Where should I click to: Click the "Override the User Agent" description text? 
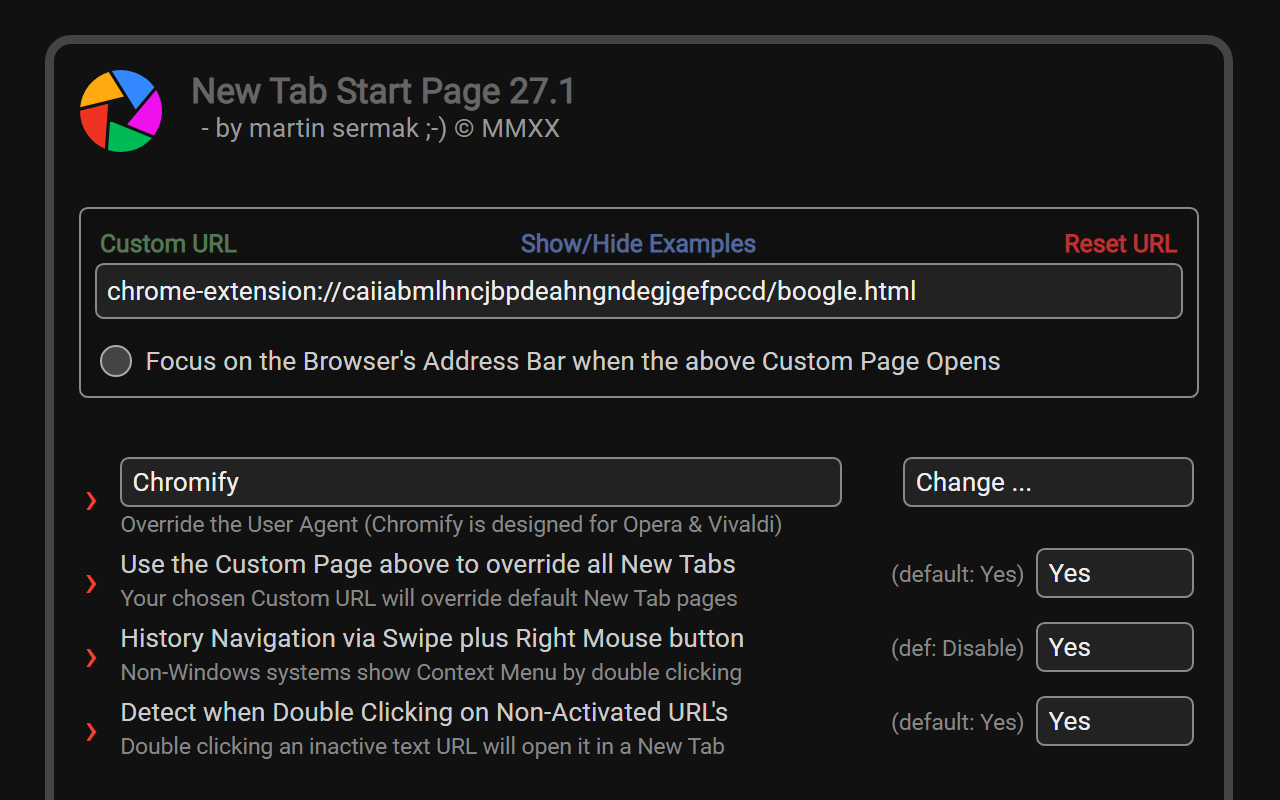pos(451,524)
